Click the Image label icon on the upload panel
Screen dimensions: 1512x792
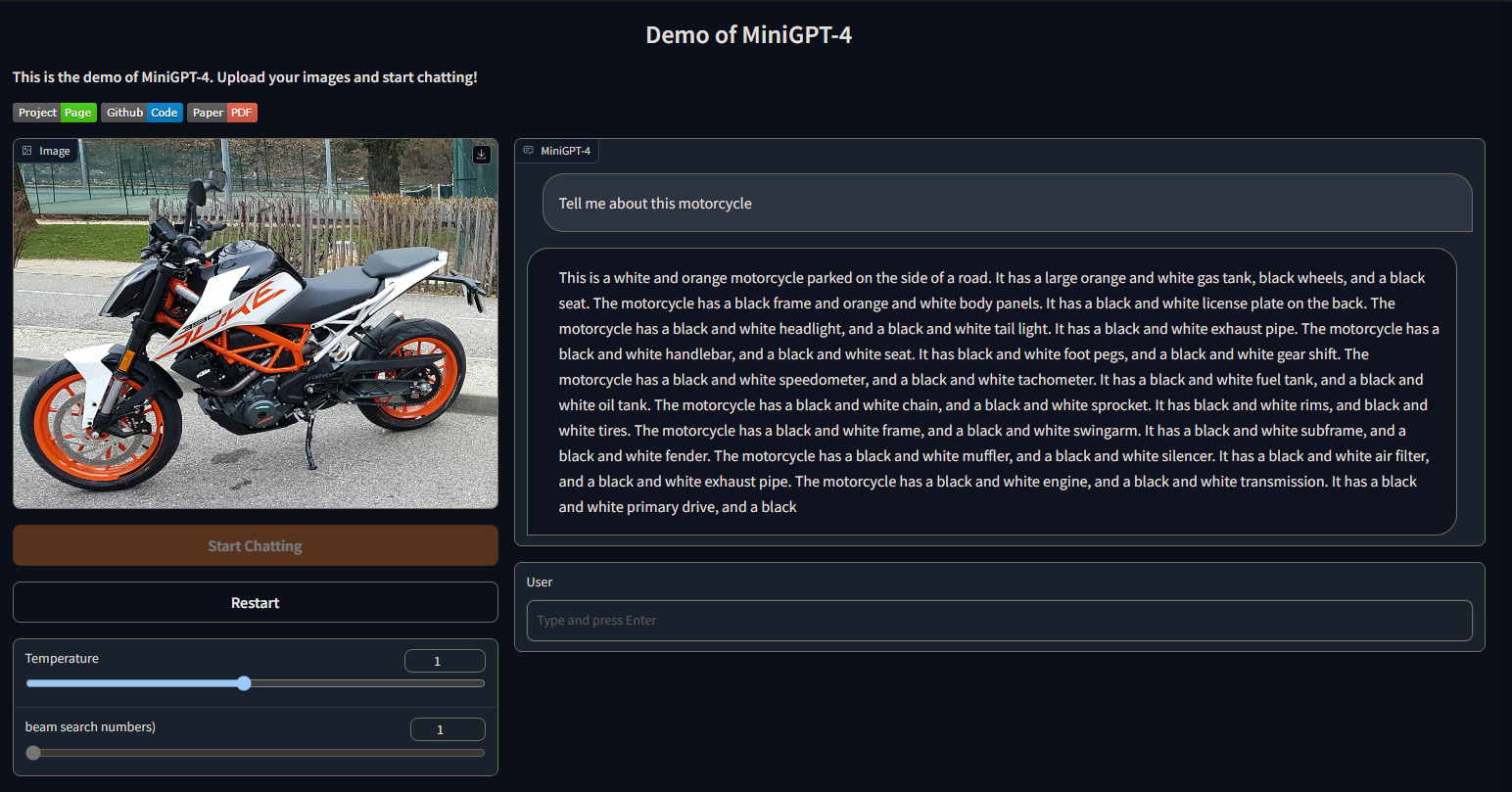(27, 151)
